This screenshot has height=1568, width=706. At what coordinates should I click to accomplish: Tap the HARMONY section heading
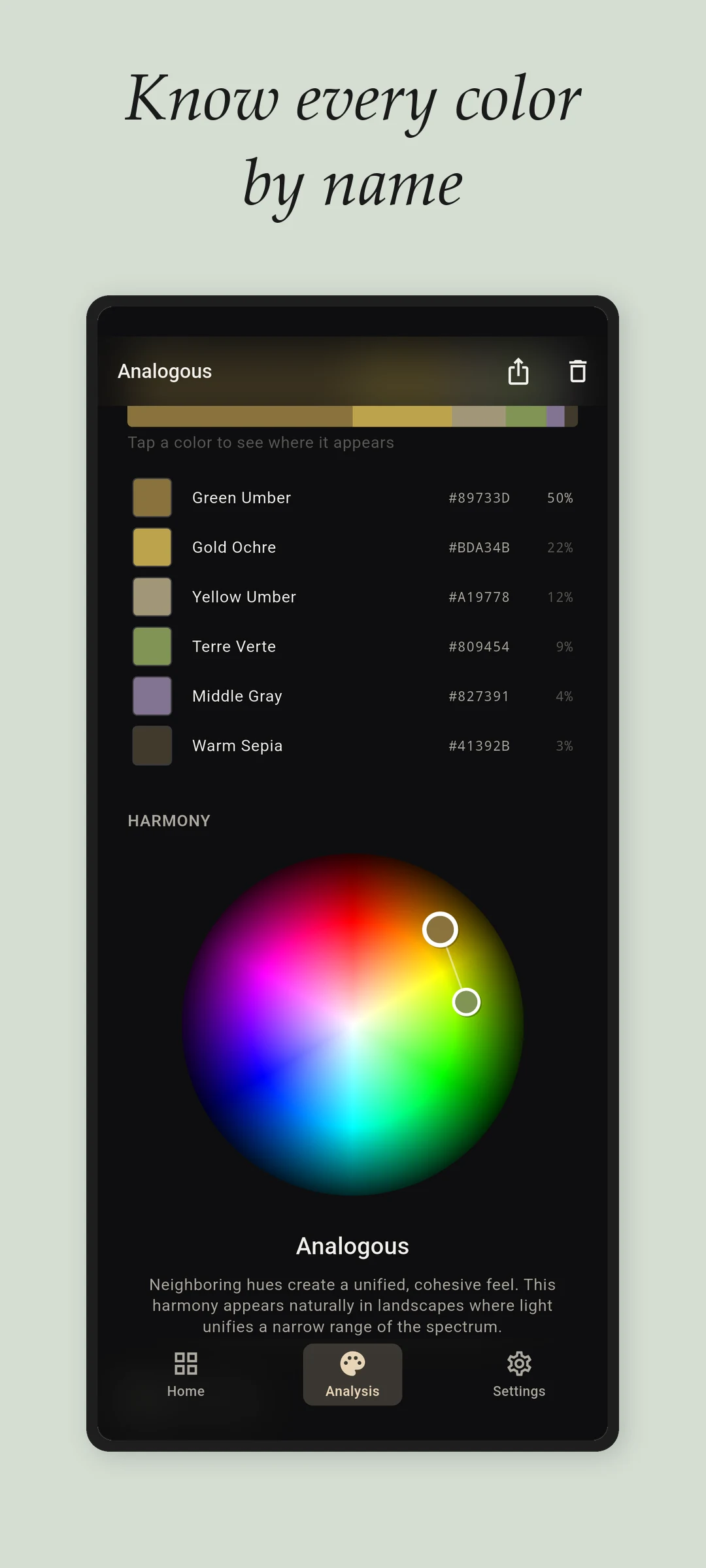tap(169, 821)
